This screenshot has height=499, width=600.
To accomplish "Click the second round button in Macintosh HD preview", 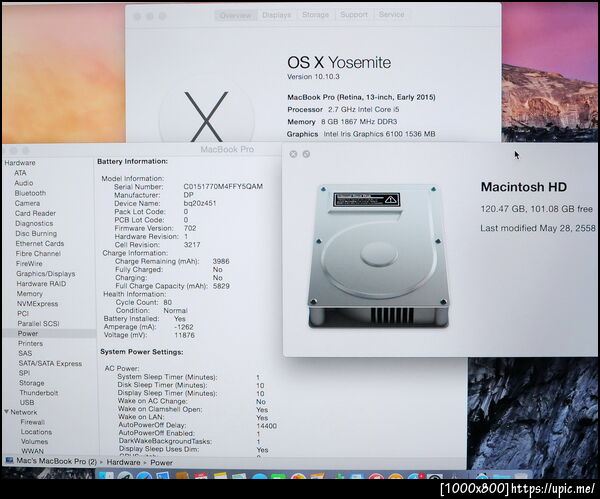I will [306, 154].
